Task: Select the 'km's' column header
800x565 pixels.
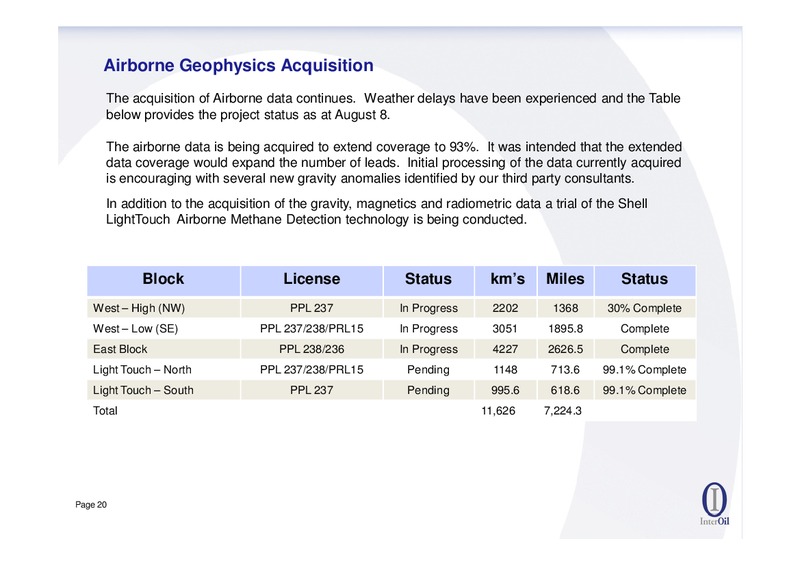Action: click(x=506, y=279)
